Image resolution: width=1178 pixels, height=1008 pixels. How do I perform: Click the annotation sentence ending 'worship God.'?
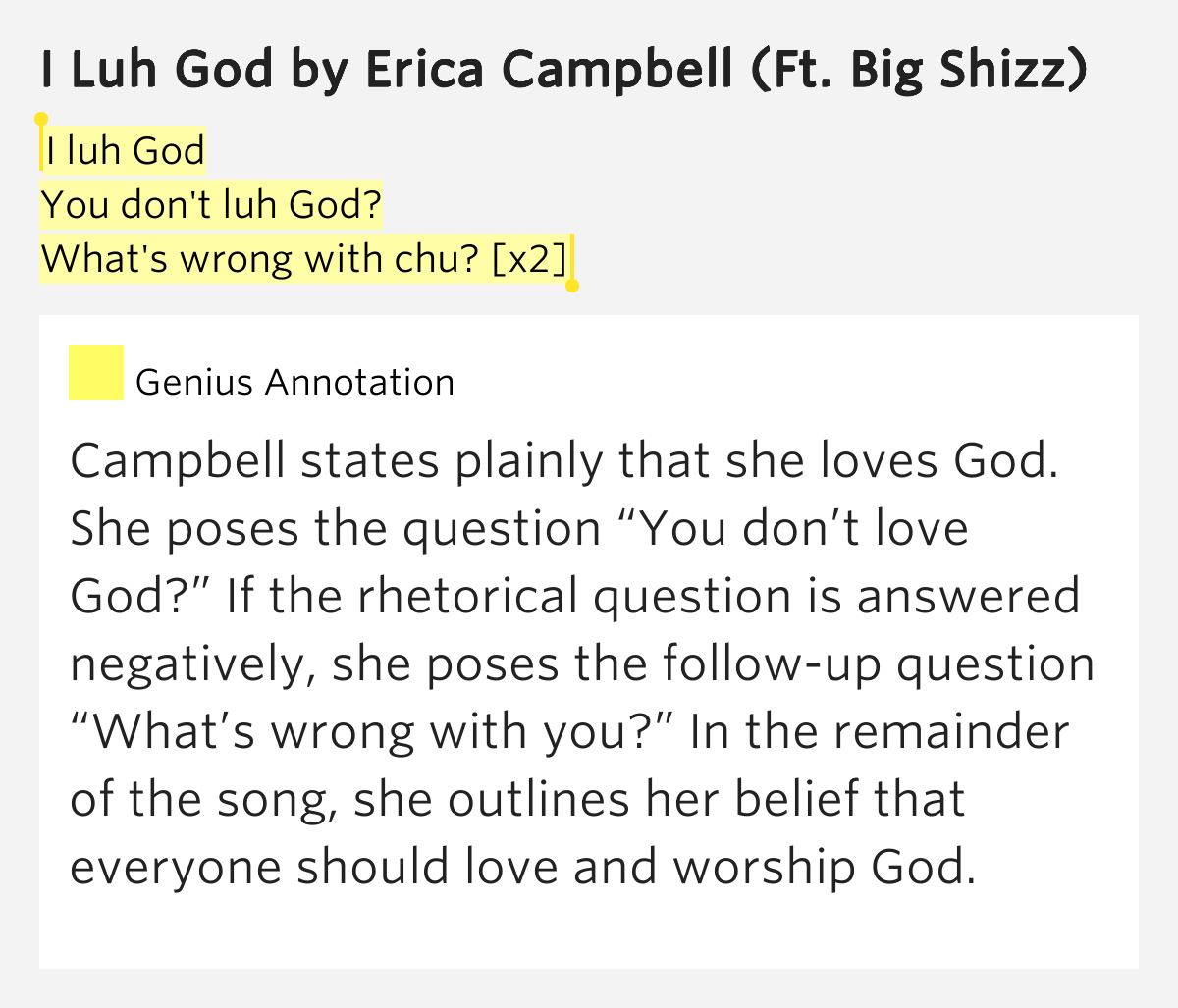[x=524, y=868]
